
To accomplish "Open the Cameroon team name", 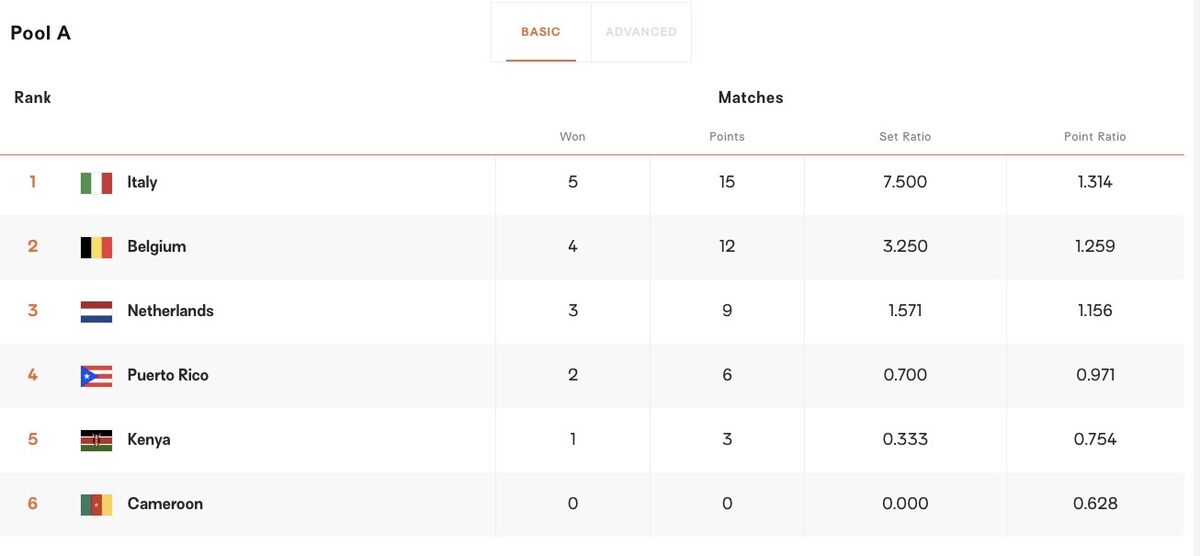I will tap(165, 503).
